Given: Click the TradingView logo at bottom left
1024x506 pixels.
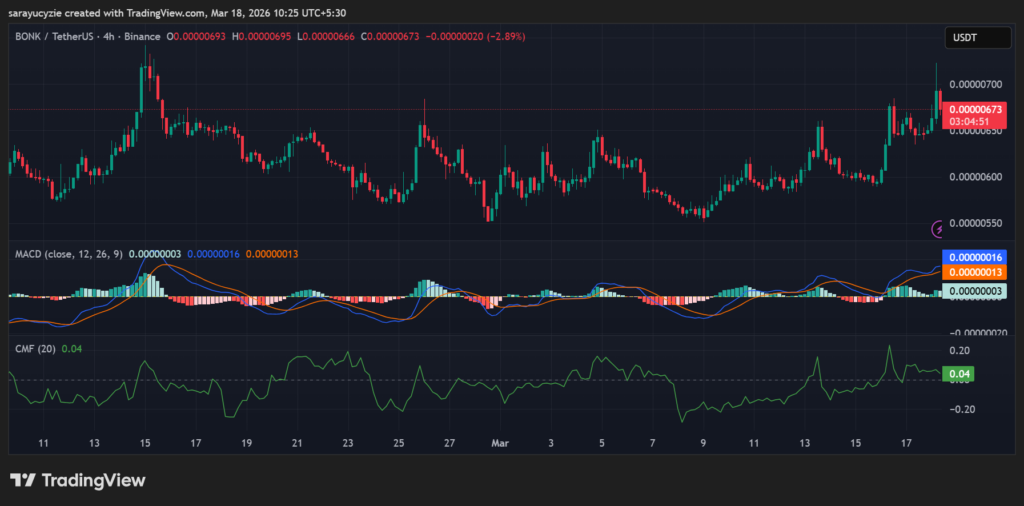Looking at the screenshot, I should click(78, 480).
